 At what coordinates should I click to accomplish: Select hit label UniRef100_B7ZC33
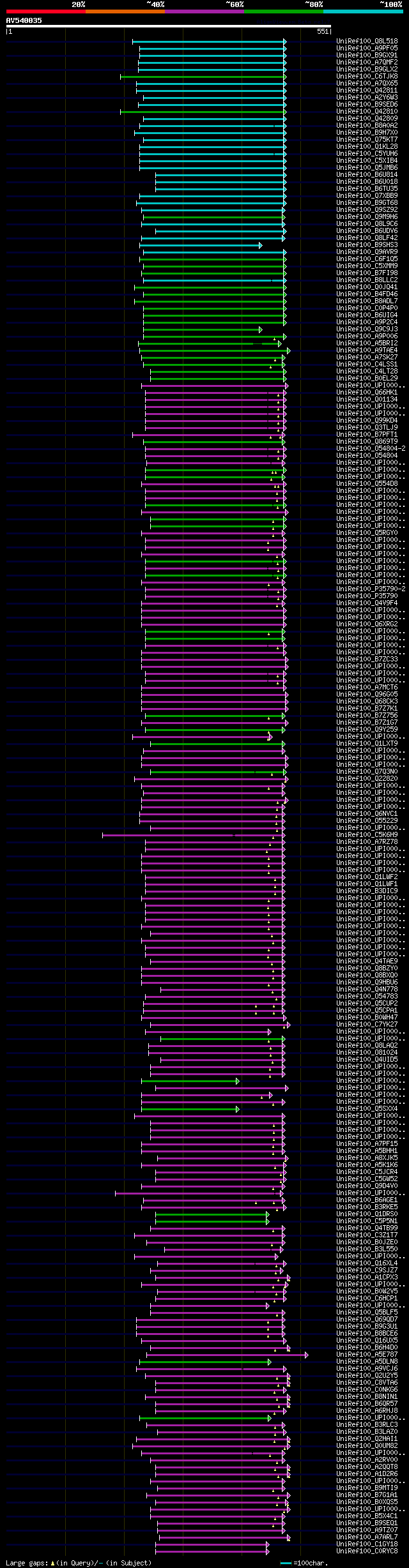(x=367, y=660)
